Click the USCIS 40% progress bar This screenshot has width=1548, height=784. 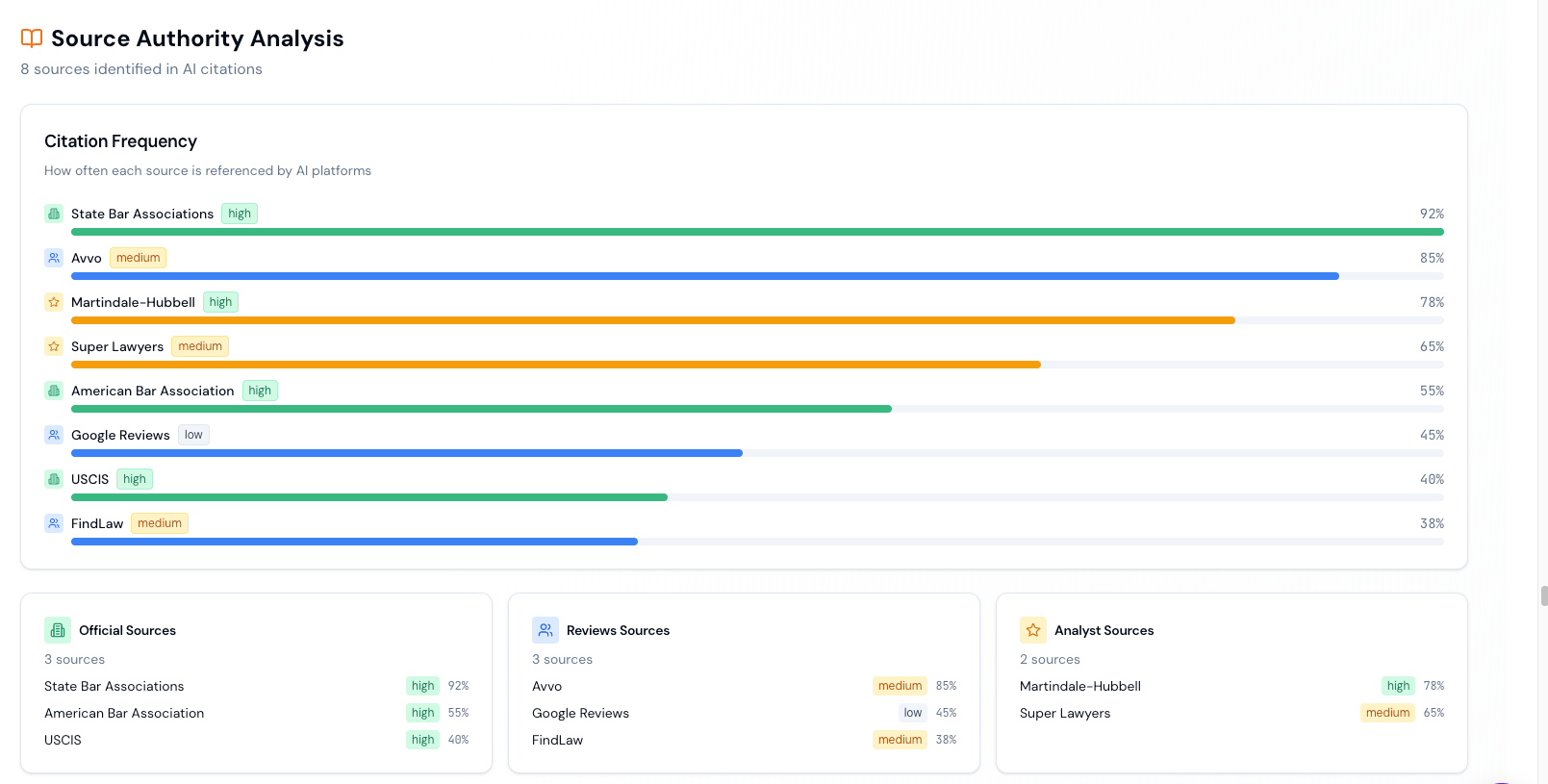757,497
